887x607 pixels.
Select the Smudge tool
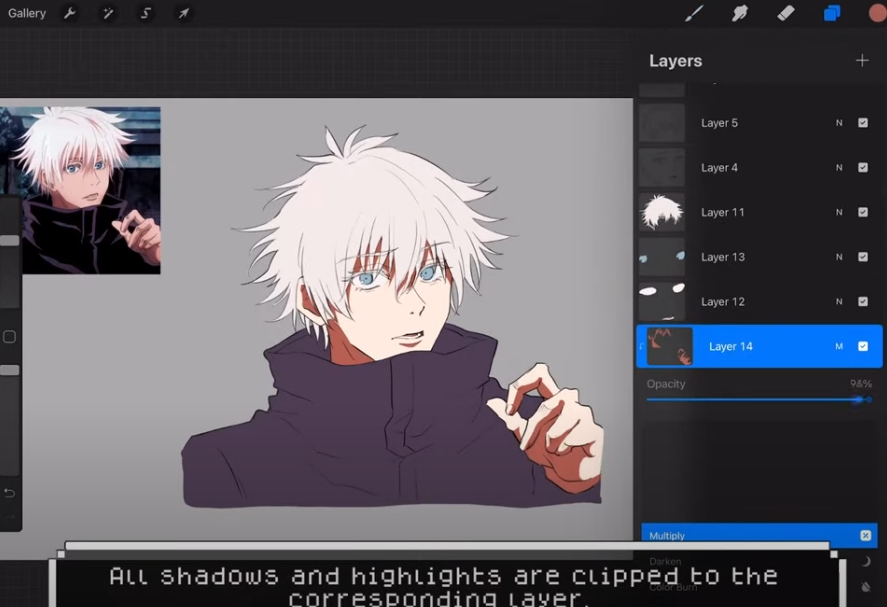click(x=740, y=13)
